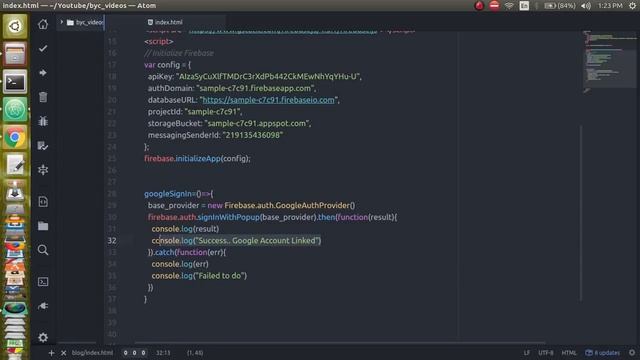The image size is (640, 360).
Task: Open the battery indicator showing 84%
Action: (x=560, y=6)
